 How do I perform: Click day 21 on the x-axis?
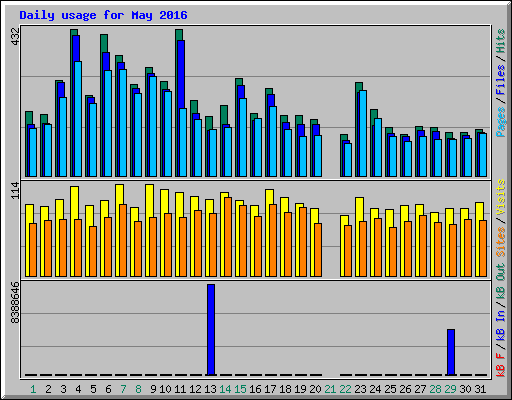330,389
